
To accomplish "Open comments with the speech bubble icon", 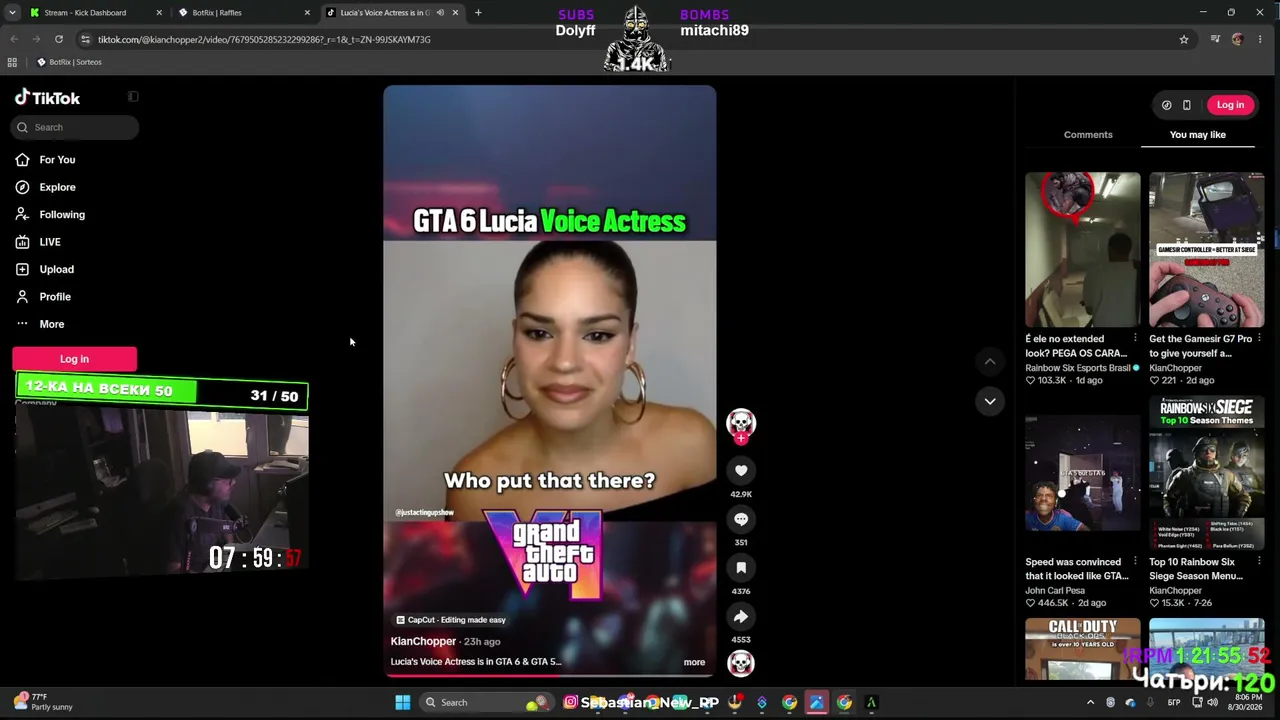I will (x=741, y=519).
